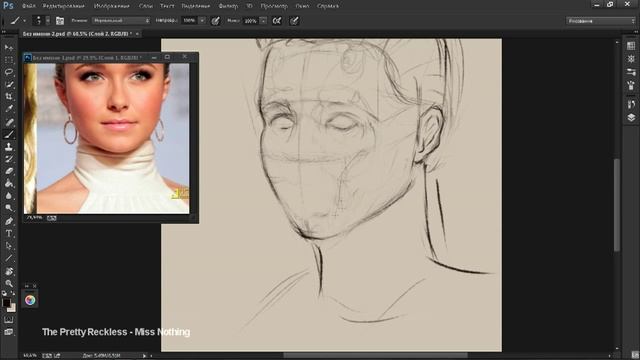Expand the collapsed right panel dock
The height and width of the screenshot is (360, 640).
coord(635,32)
